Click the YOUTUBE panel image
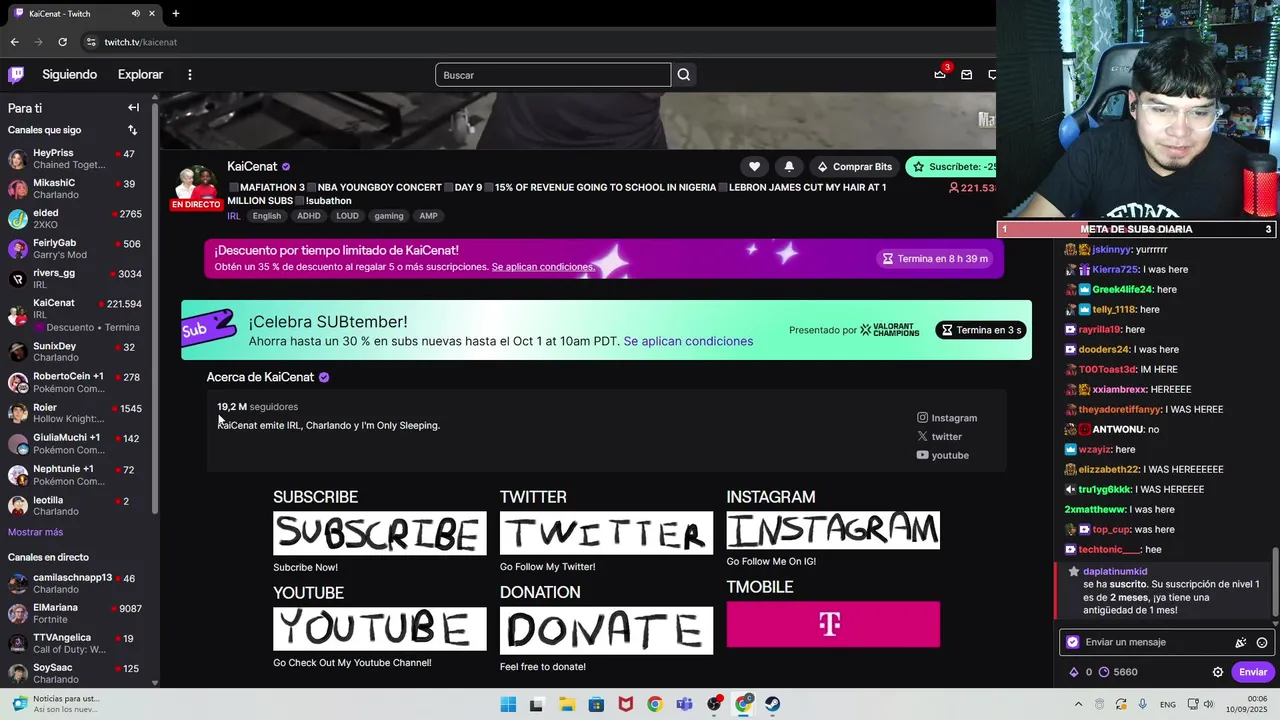The image size is (1280, 720). (380, 629)
